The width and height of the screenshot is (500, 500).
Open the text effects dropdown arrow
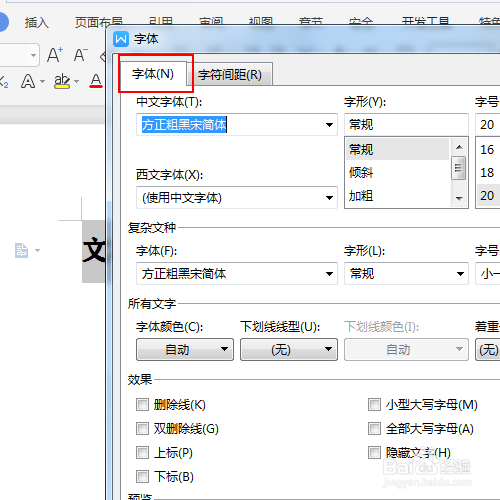(42, 81)
